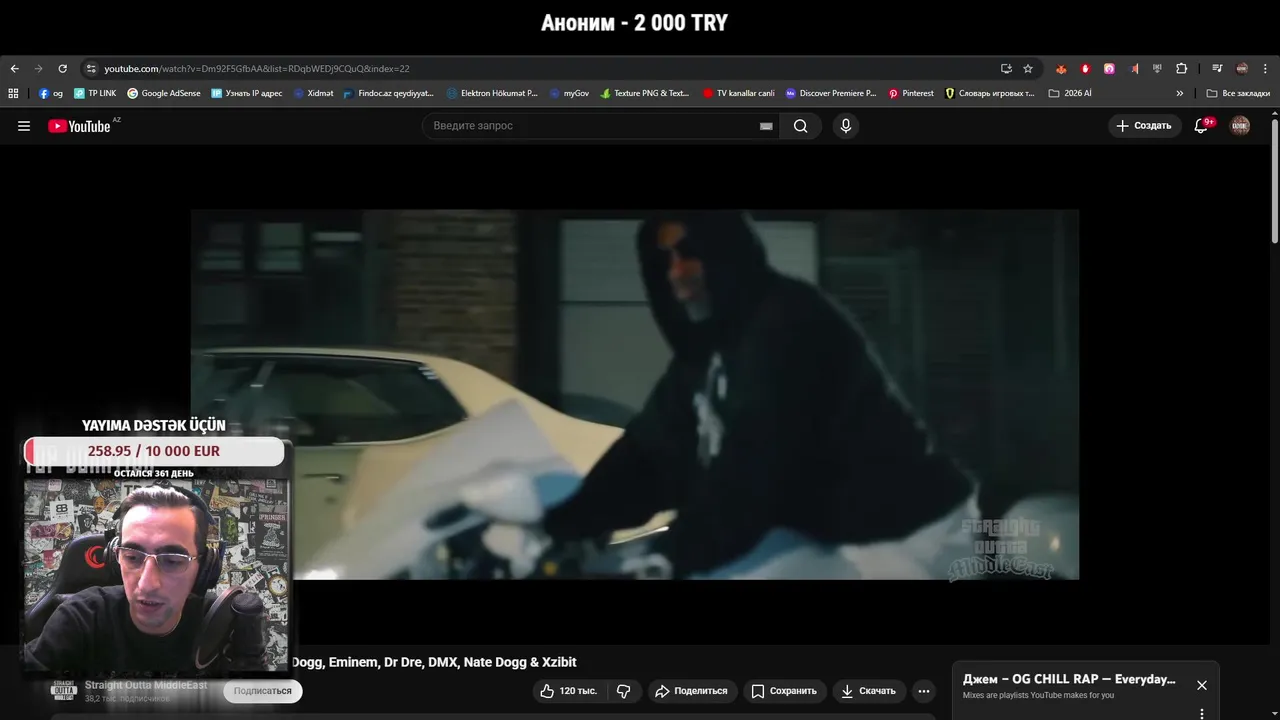The height and width of the screenshot is (720, 1280).
Task: Click the video player area
Action: [635, 395]
